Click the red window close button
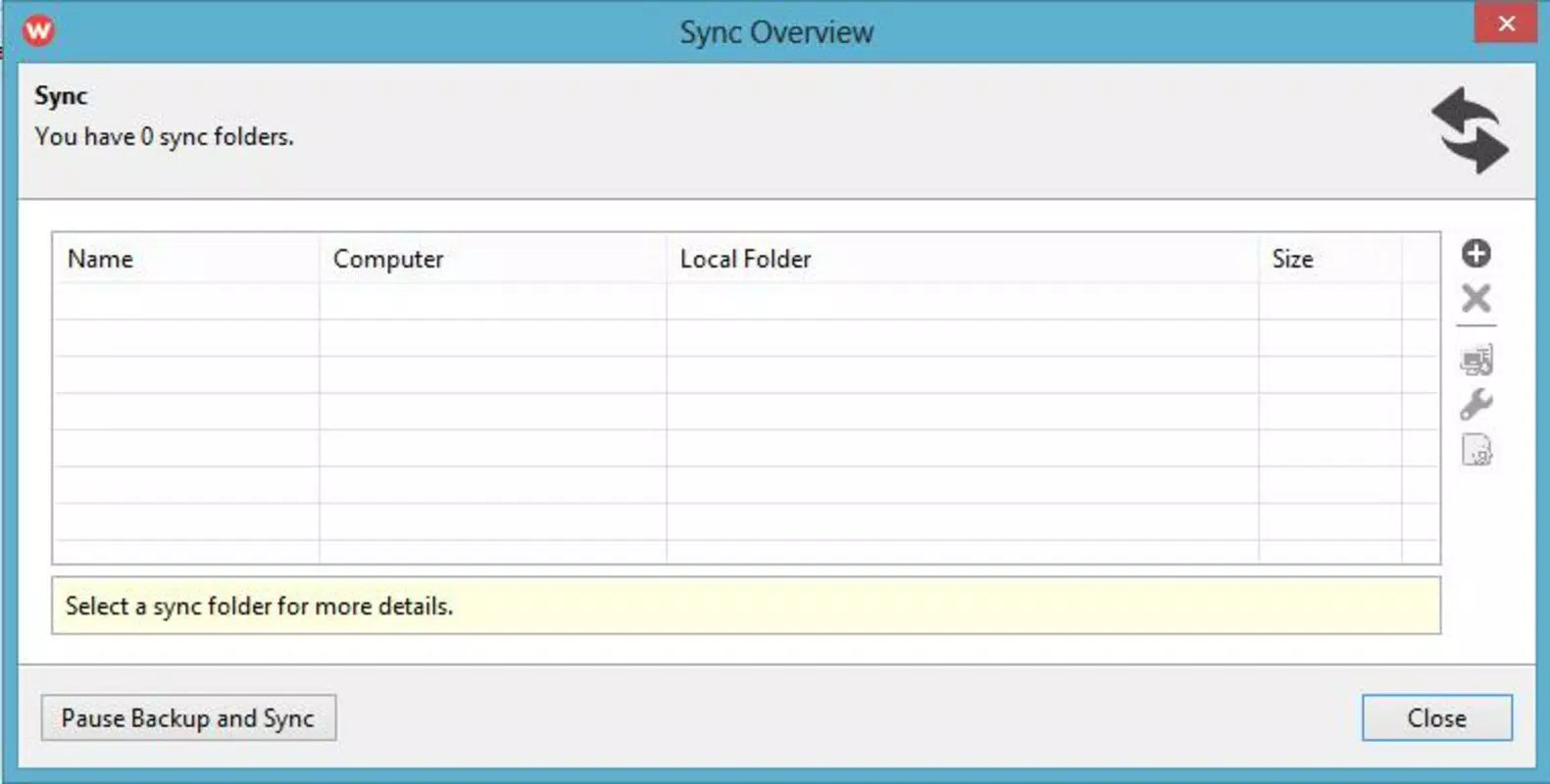Viewport: 1550px width, 784px height. [x=1506, y=23]
